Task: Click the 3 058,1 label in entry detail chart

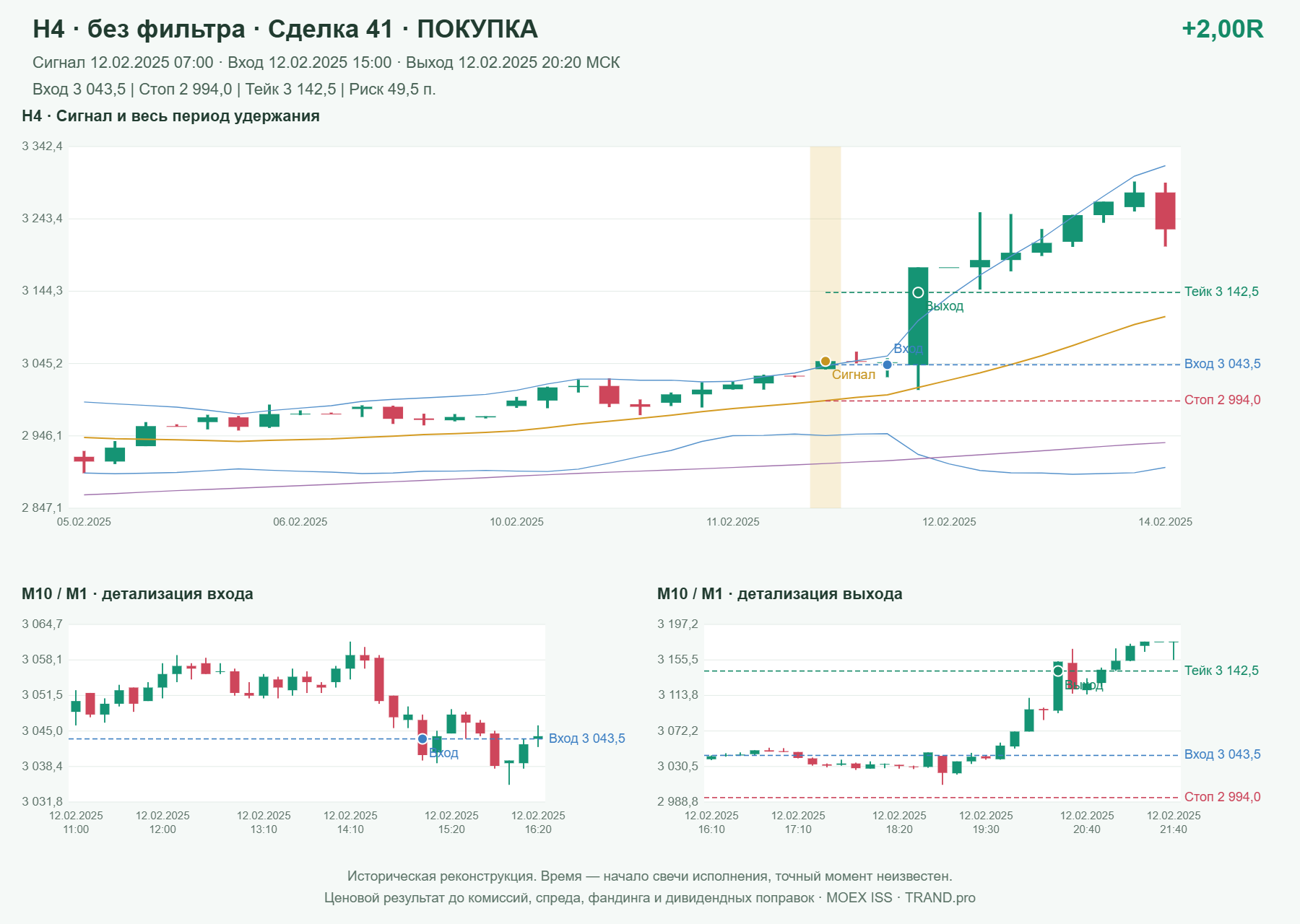Action: (x=42, y=660)
